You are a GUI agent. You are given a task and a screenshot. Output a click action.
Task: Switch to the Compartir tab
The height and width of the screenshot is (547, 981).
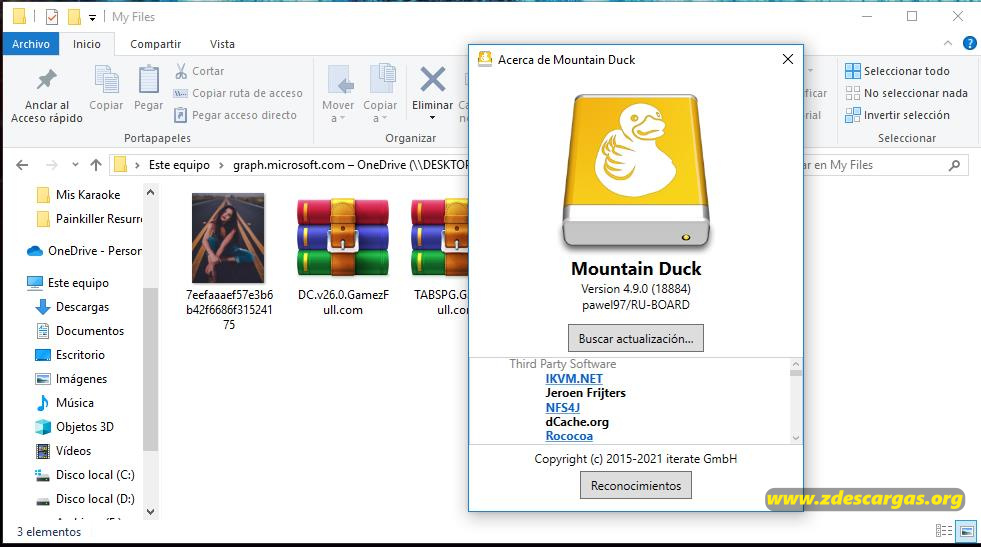click(156, 44)
